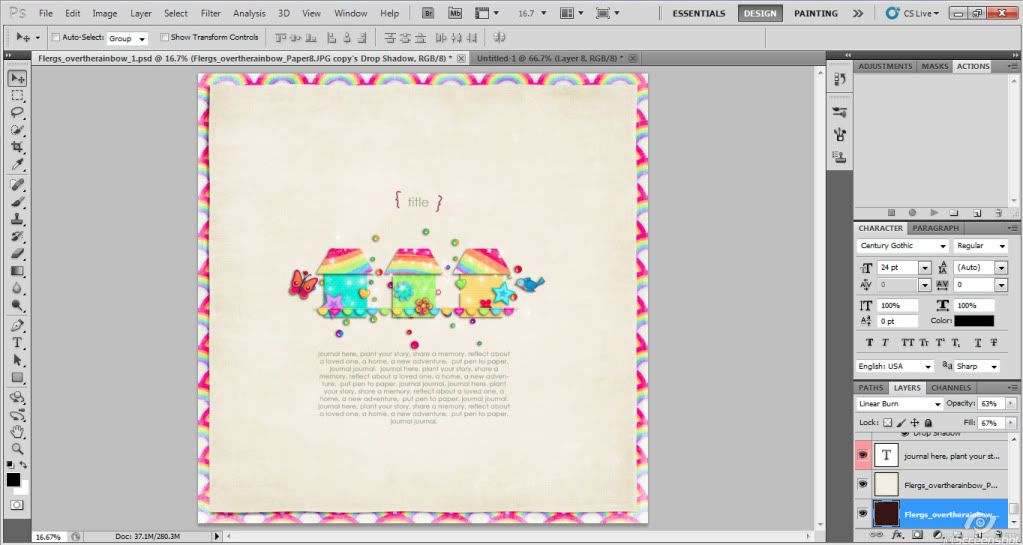Image resolution: width=1023 pixels, height=545 pixels.
Task: Select the Zoom tool in toolbox
Action: (17, 449)
